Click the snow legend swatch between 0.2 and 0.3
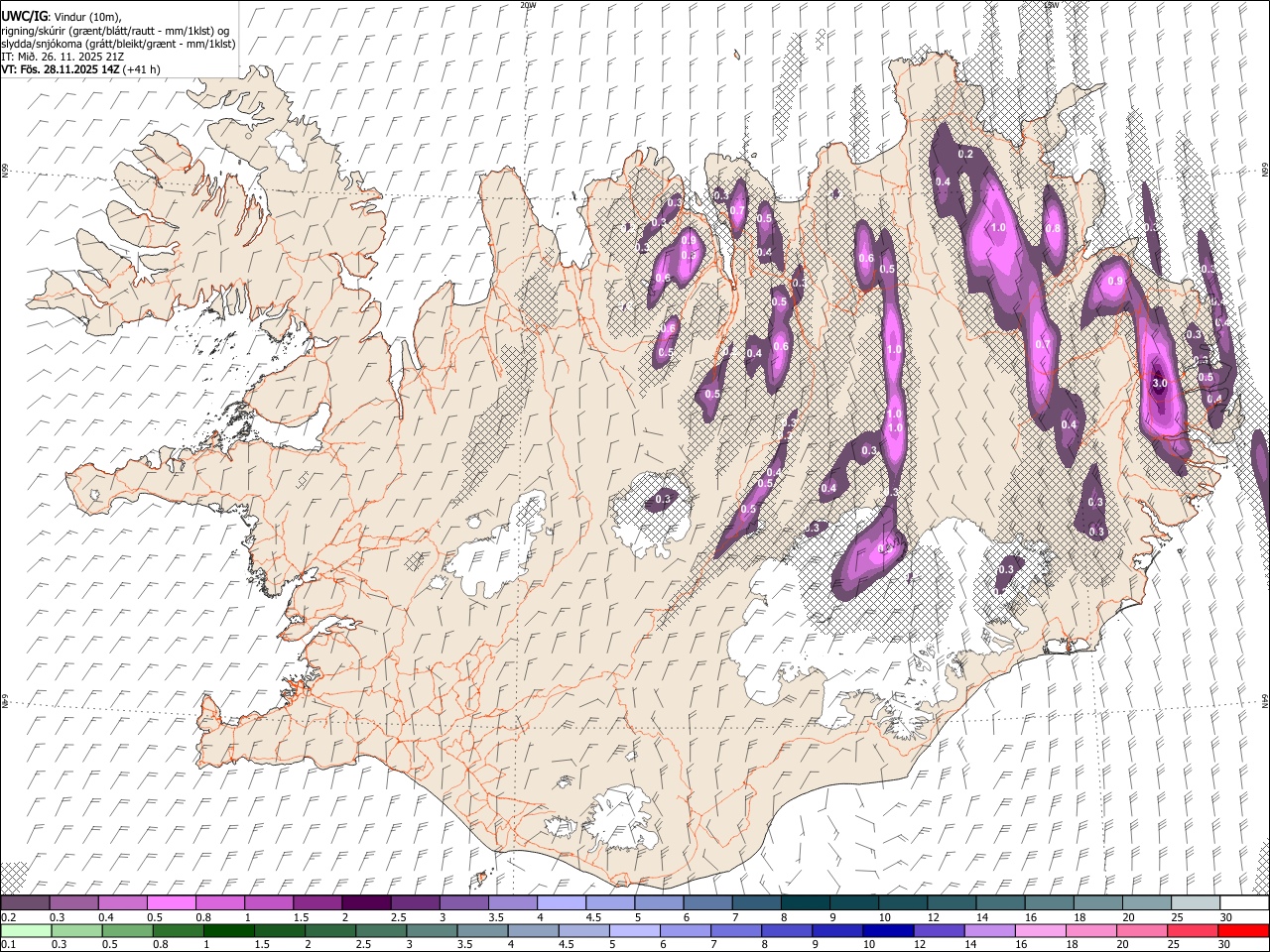Viewport: 1270px width, 952px height. [26, 902]
